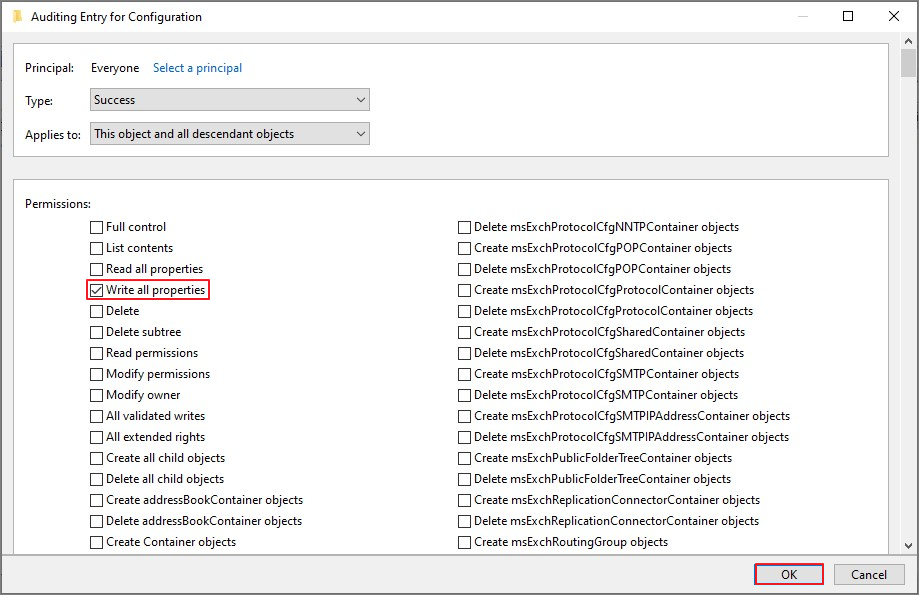The width and height of the screenshot is (919, 595).
Task: Check the Full control permission
Action: 97,227
